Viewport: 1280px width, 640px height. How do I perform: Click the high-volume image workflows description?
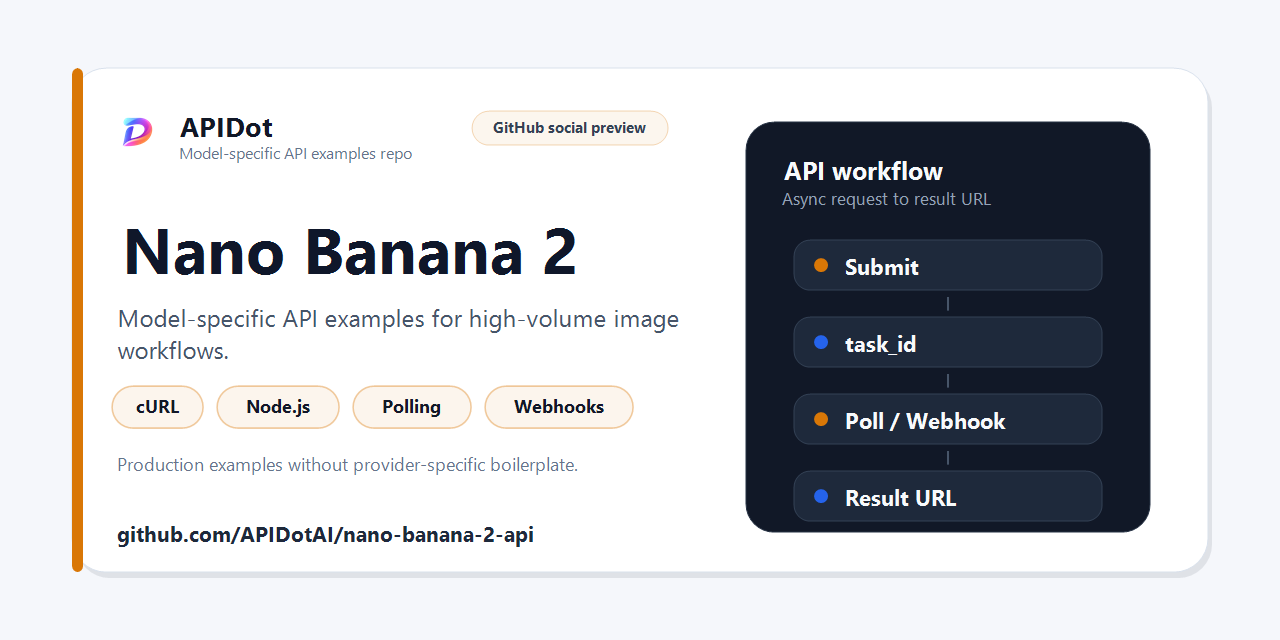tap(398, 335)
